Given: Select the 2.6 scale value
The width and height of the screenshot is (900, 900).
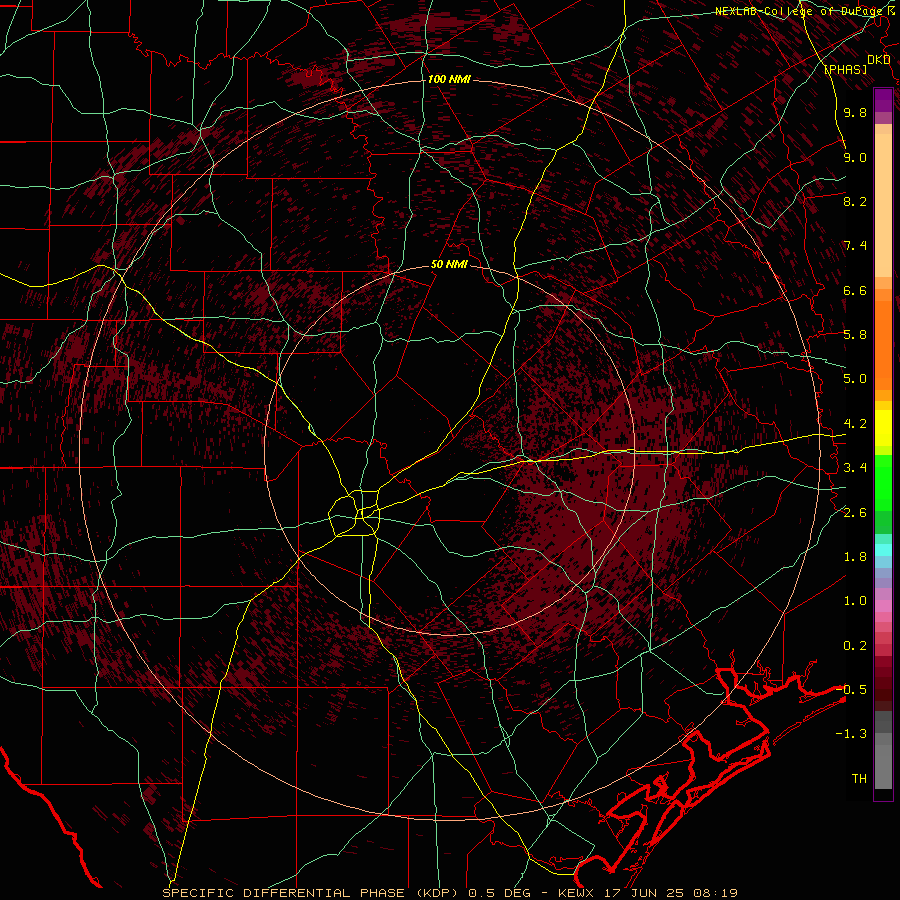Looking at the screenshot, I should (855, 513).
